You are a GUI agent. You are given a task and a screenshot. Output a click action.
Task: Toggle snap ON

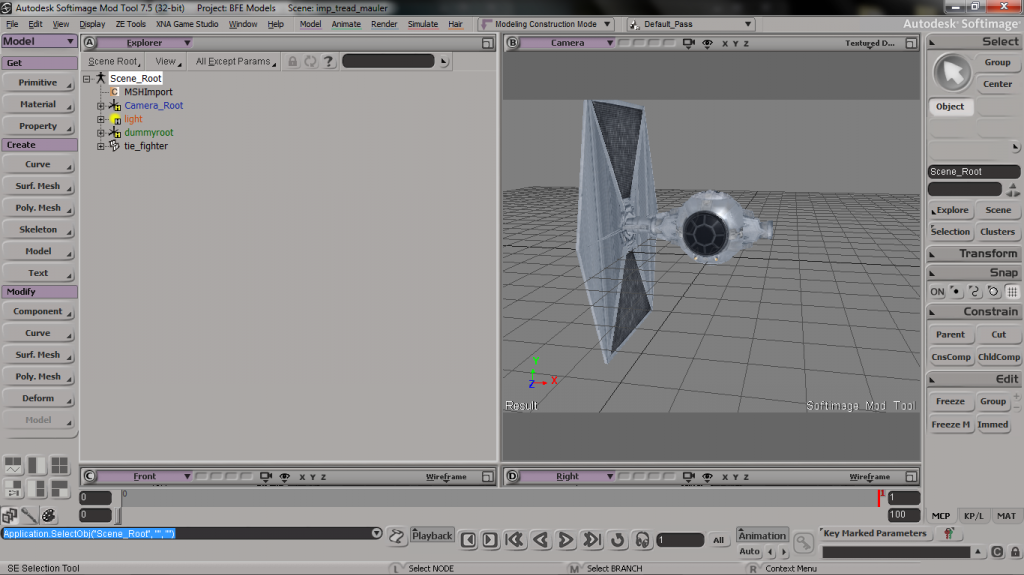(937, 292)
